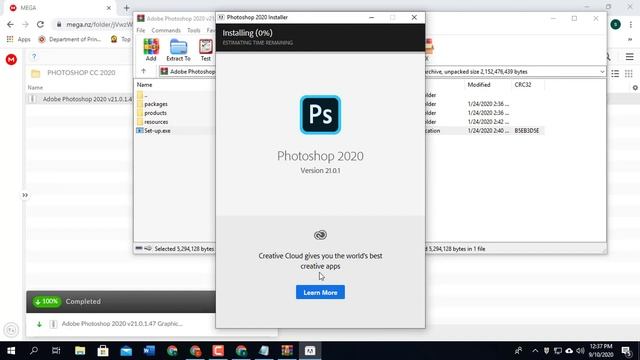Sort WinRAR list by Name column
Viewport: 640px width, 360px height.
click(144, 85)
